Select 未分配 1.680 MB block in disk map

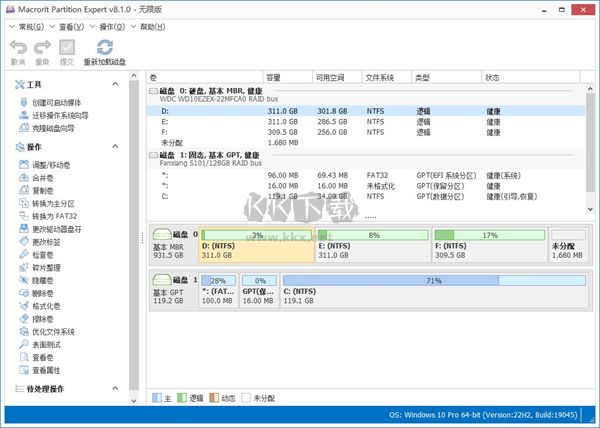coord(569,245)
